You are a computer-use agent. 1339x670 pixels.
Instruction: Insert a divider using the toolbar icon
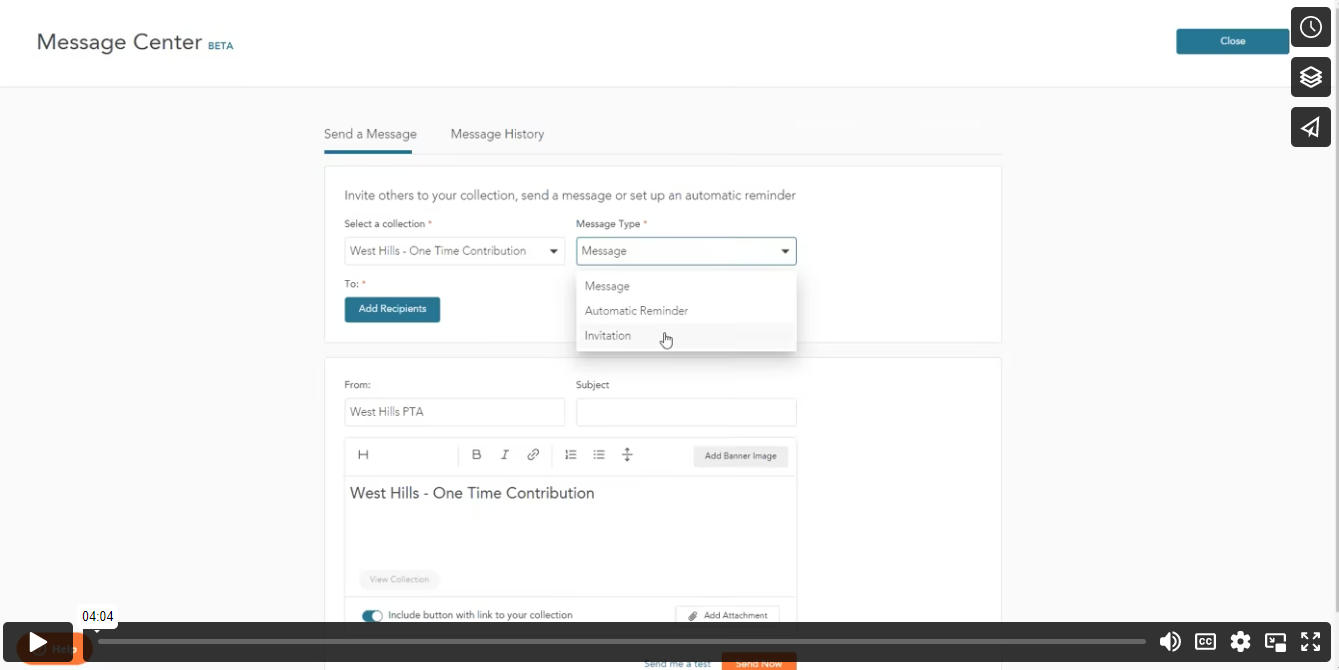[627, 455]
